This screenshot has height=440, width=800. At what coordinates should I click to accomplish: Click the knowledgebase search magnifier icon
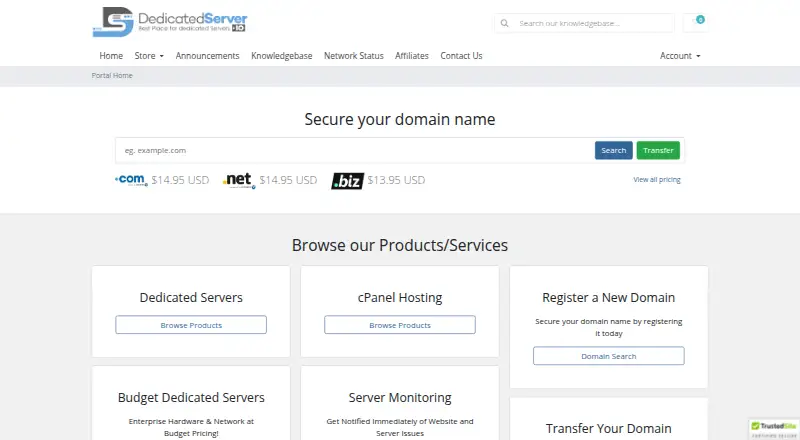point(504,23)
